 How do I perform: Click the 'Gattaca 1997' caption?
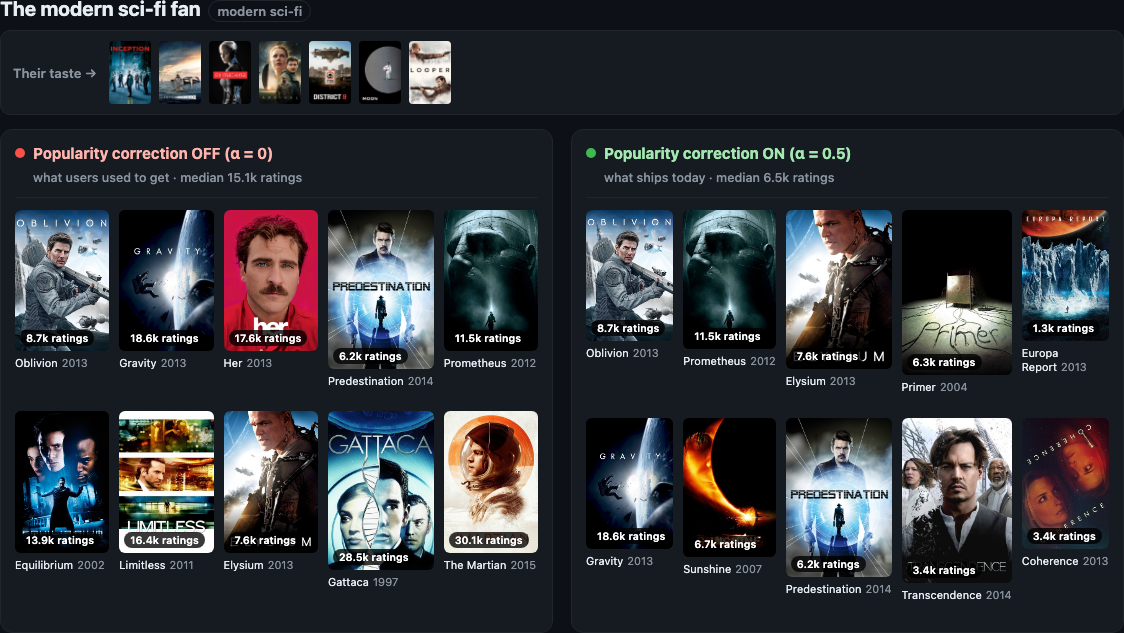pos(363,582)
